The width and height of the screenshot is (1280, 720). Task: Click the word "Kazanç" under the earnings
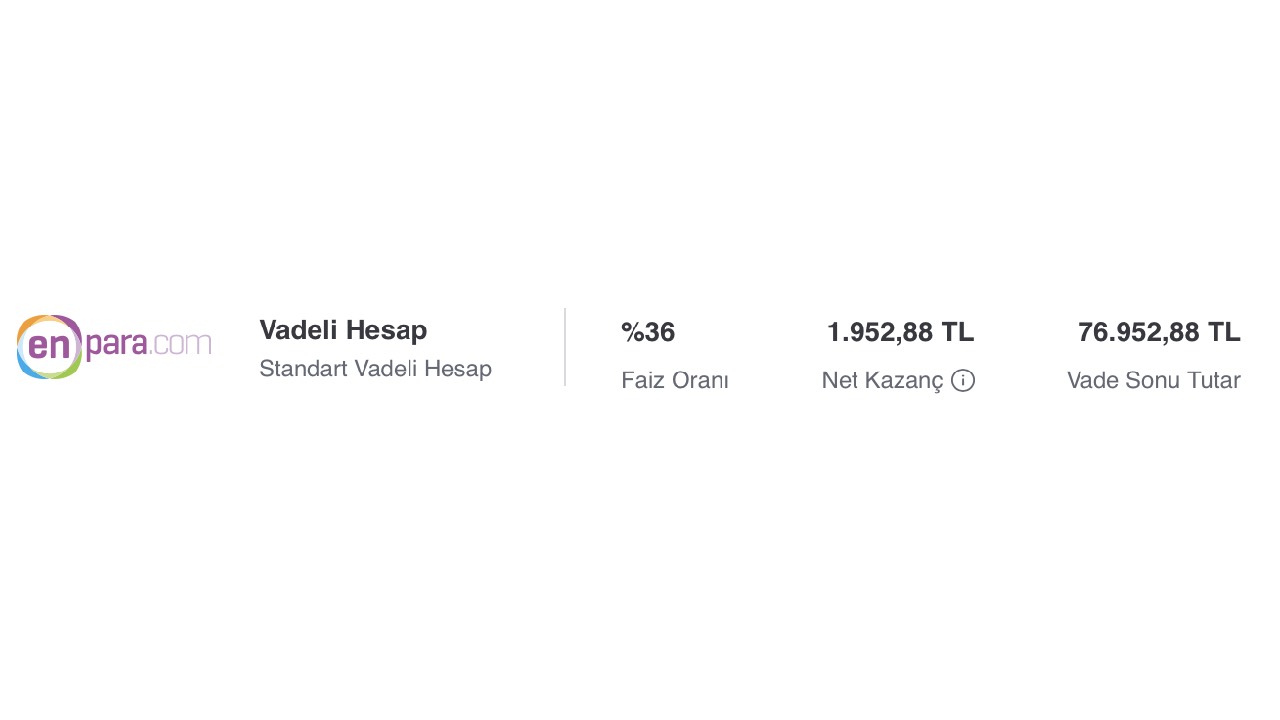pyautogui.click(x=905, y=380)
